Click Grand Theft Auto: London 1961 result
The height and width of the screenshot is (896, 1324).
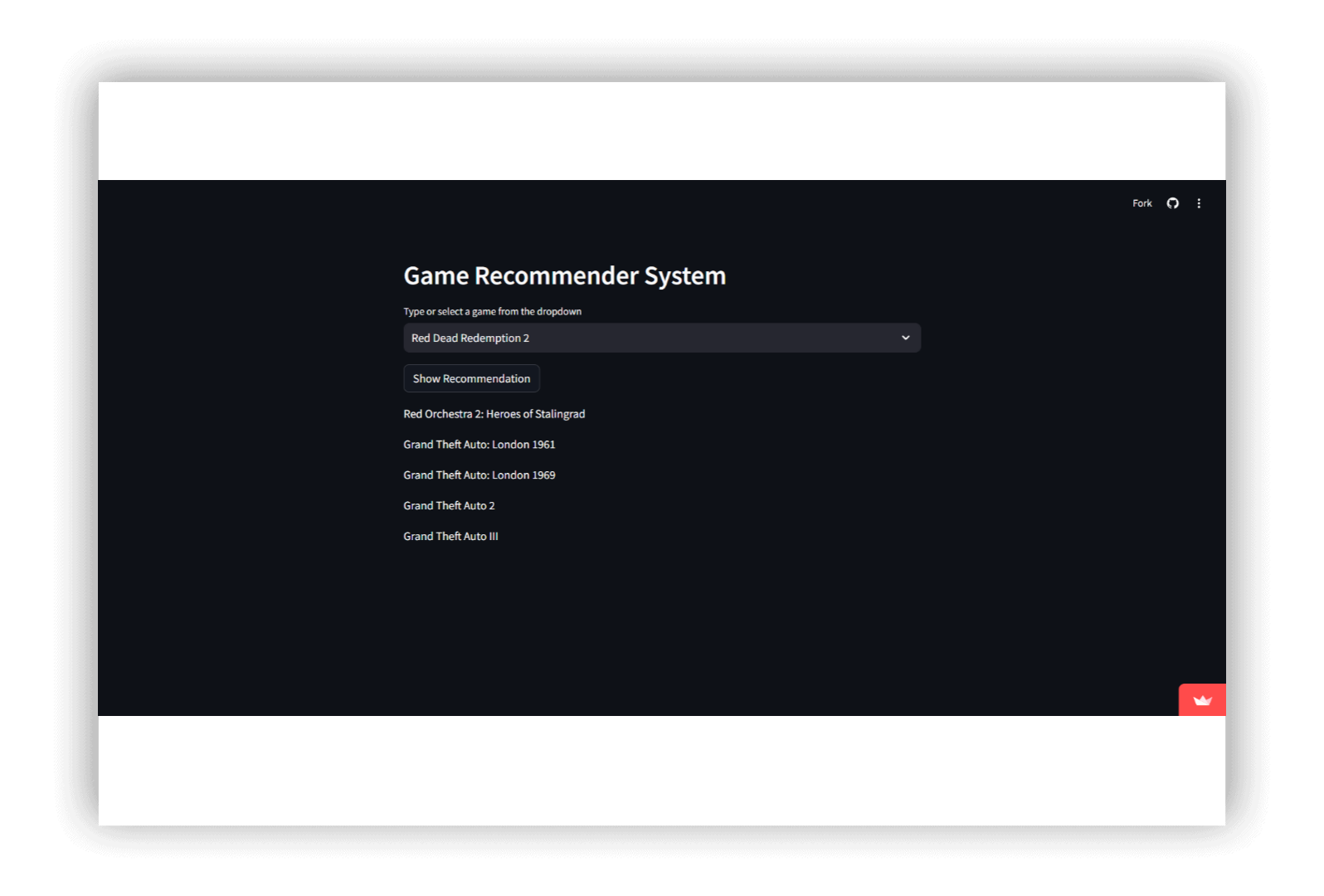479,445
